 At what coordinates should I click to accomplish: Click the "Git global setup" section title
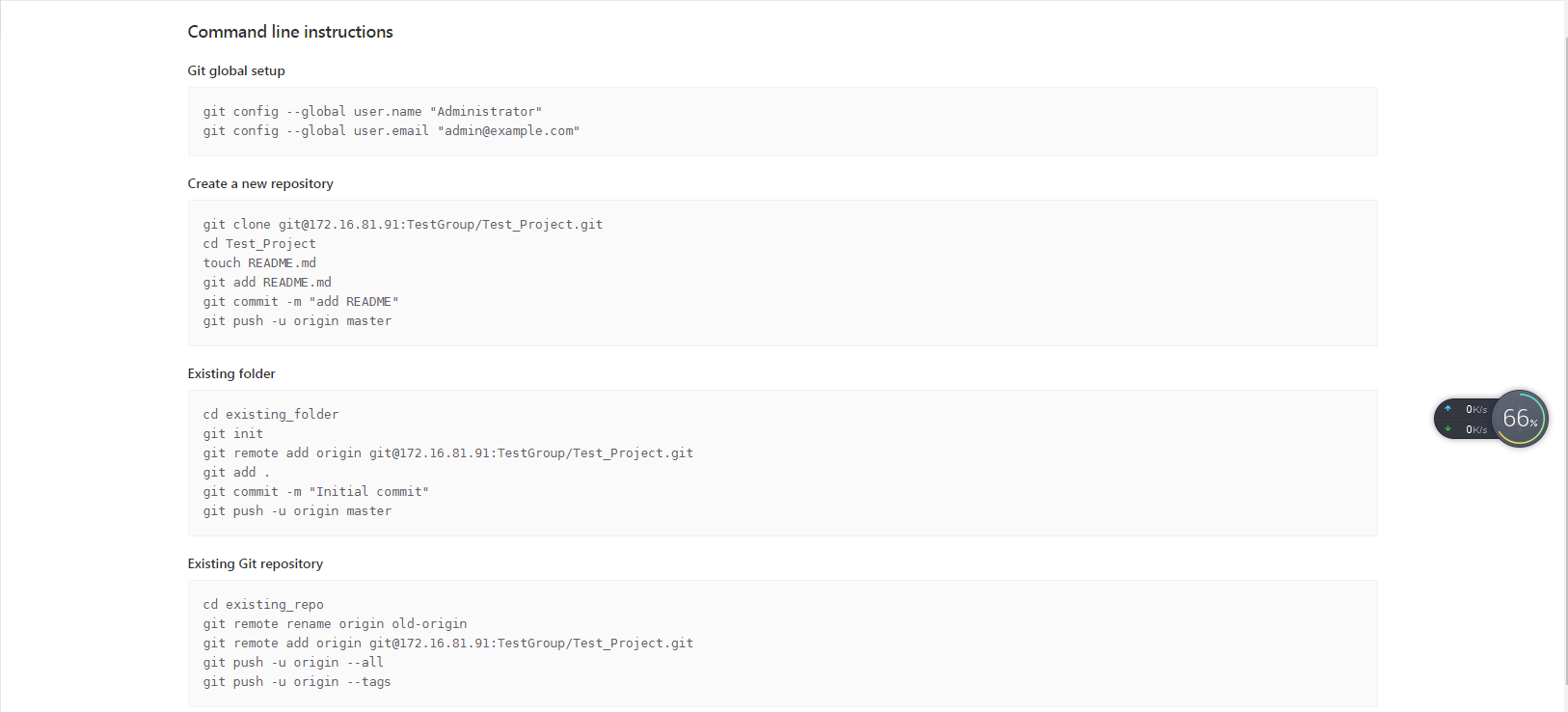pos(236,70)
